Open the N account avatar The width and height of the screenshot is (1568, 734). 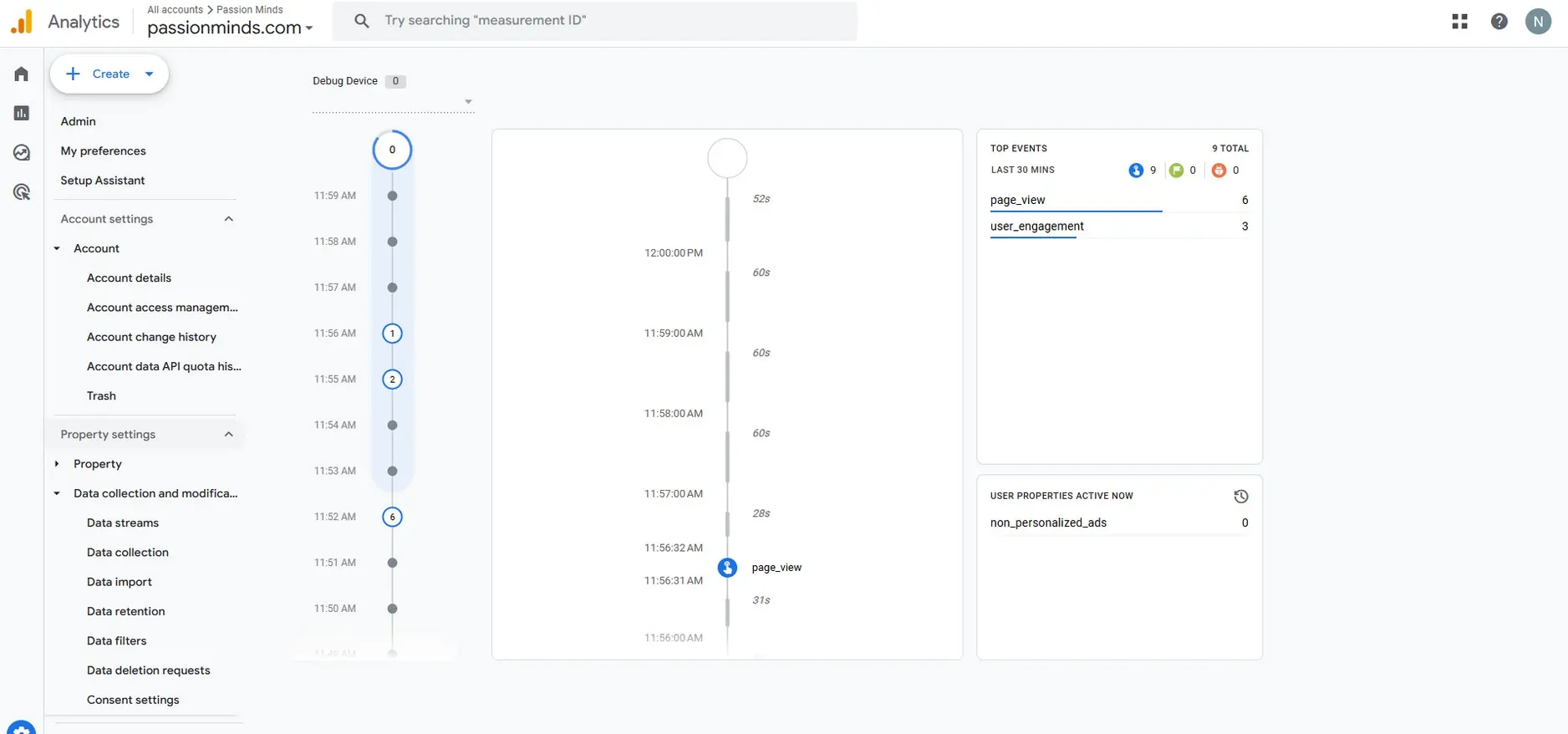click(x=1538, y=22)
